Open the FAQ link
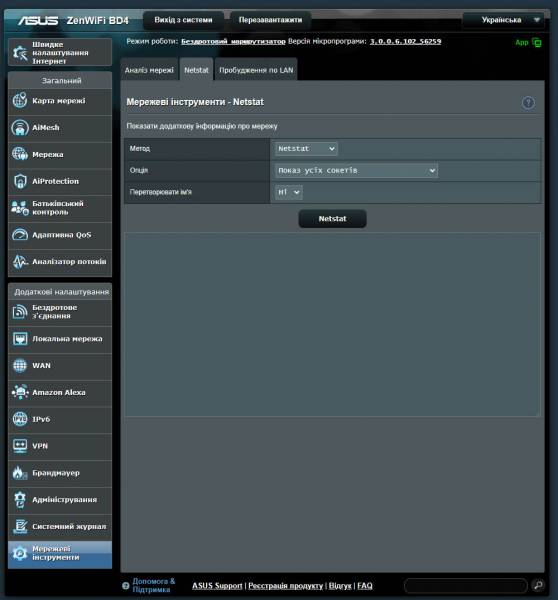Image resolution: width=558 pixels, height=600 pixels. (365, 586)
